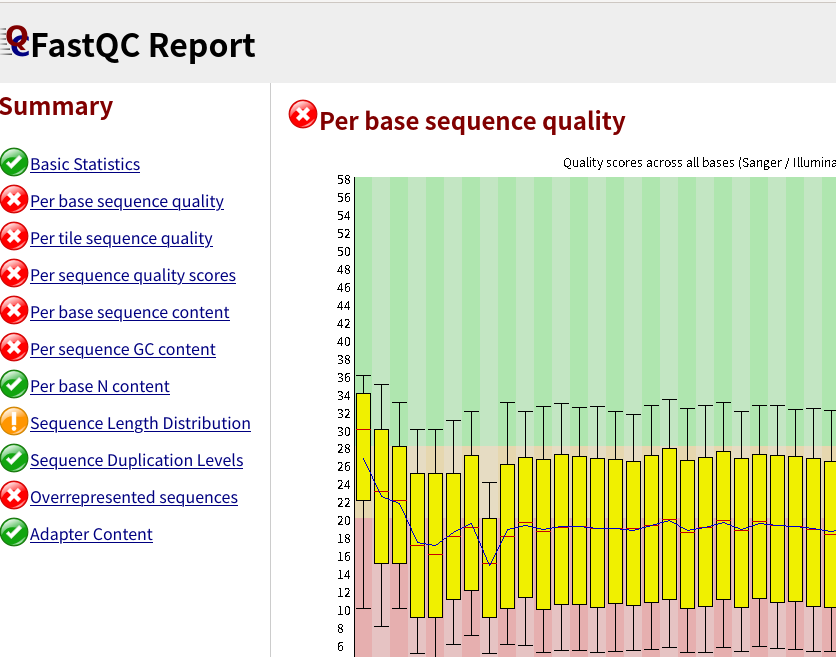836x657 pixels.
Task: Jump to Per base sequence quality link
Action: click(x=127, y=201)
